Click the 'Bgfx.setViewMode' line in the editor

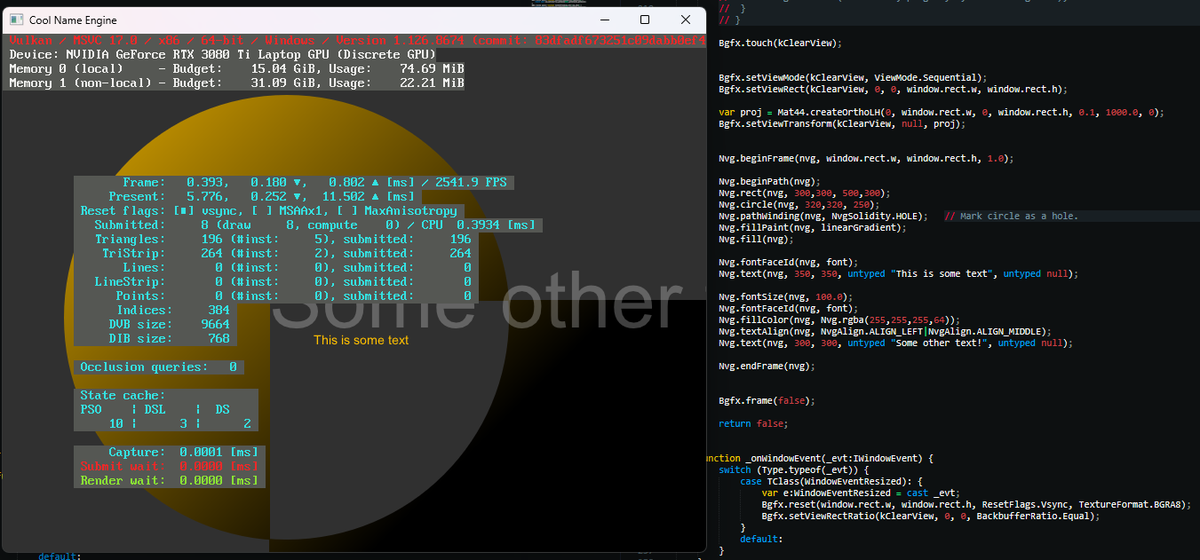(853, 77)
